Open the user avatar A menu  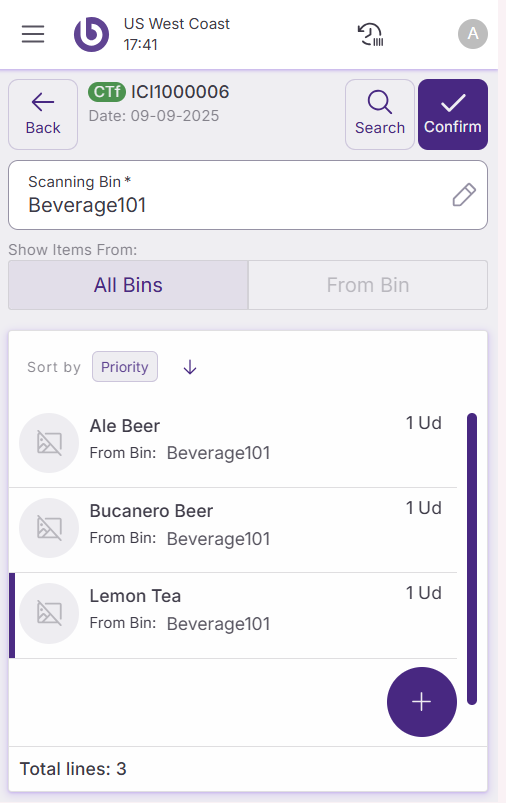[473, 34]
